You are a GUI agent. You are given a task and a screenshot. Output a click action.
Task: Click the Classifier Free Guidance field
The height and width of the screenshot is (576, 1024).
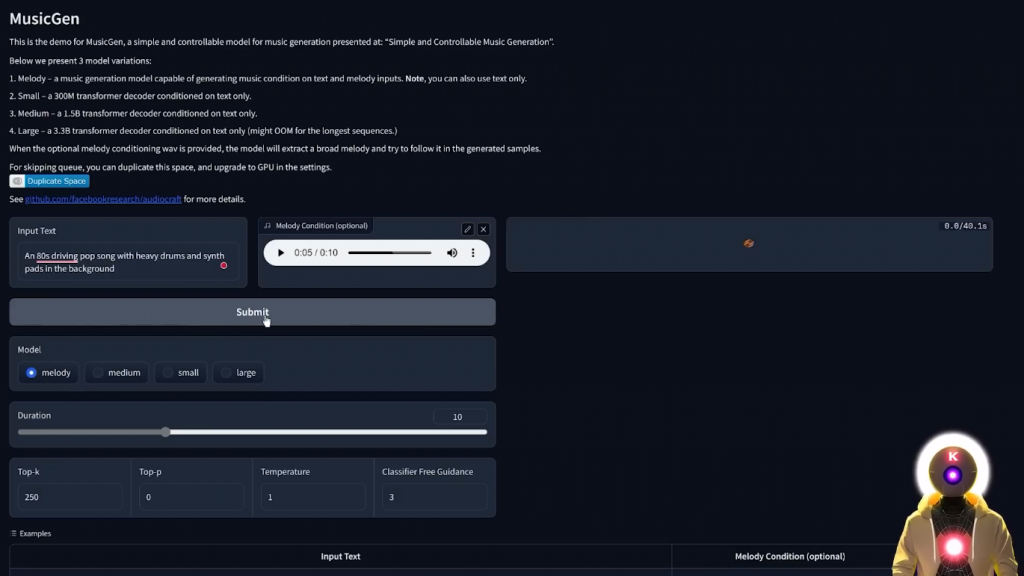coord(434,497)
